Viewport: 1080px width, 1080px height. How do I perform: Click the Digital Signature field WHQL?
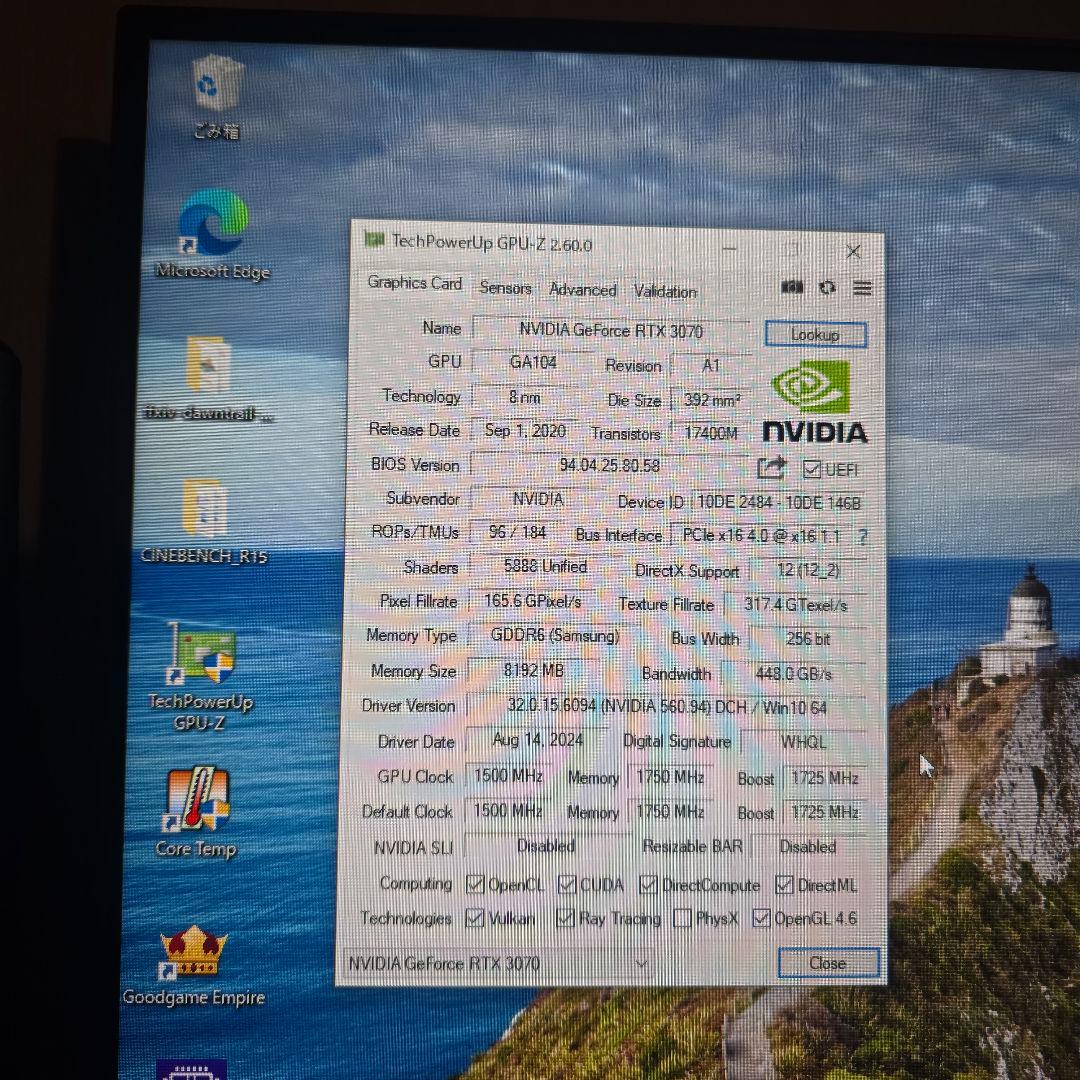coord(803,742)
